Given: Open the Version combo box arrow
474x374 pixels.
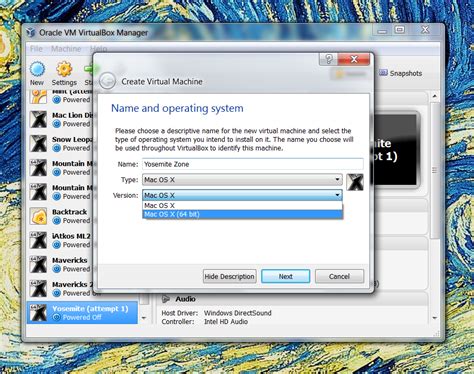Looking at the screenshot, I should coord(337,195).
